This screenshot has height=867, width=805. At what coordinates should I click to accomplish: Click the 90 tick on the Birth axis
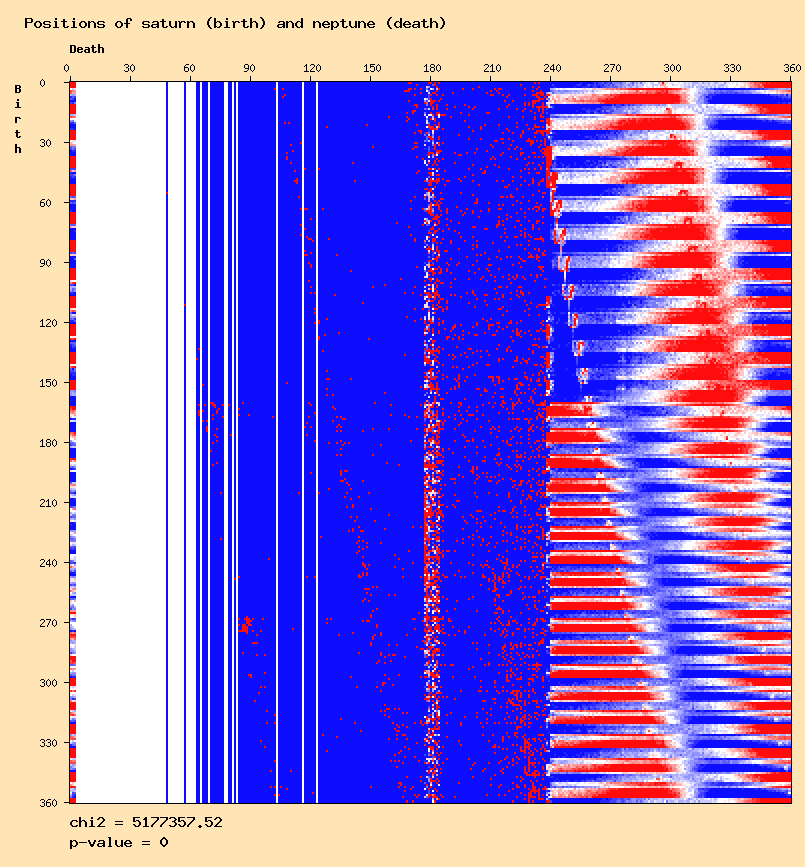click(45, 263)
